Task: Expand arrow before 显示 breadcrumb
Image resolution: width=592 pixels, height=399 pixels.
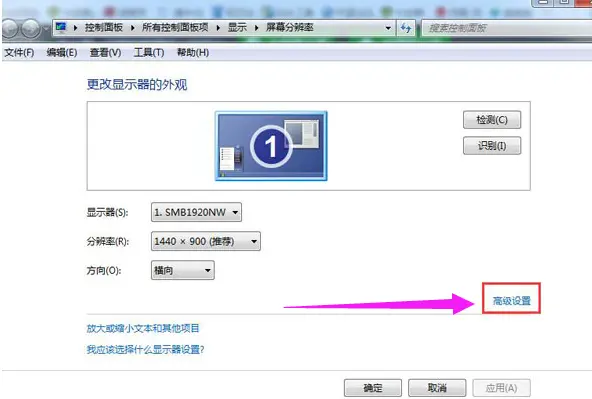Action: 218,28
